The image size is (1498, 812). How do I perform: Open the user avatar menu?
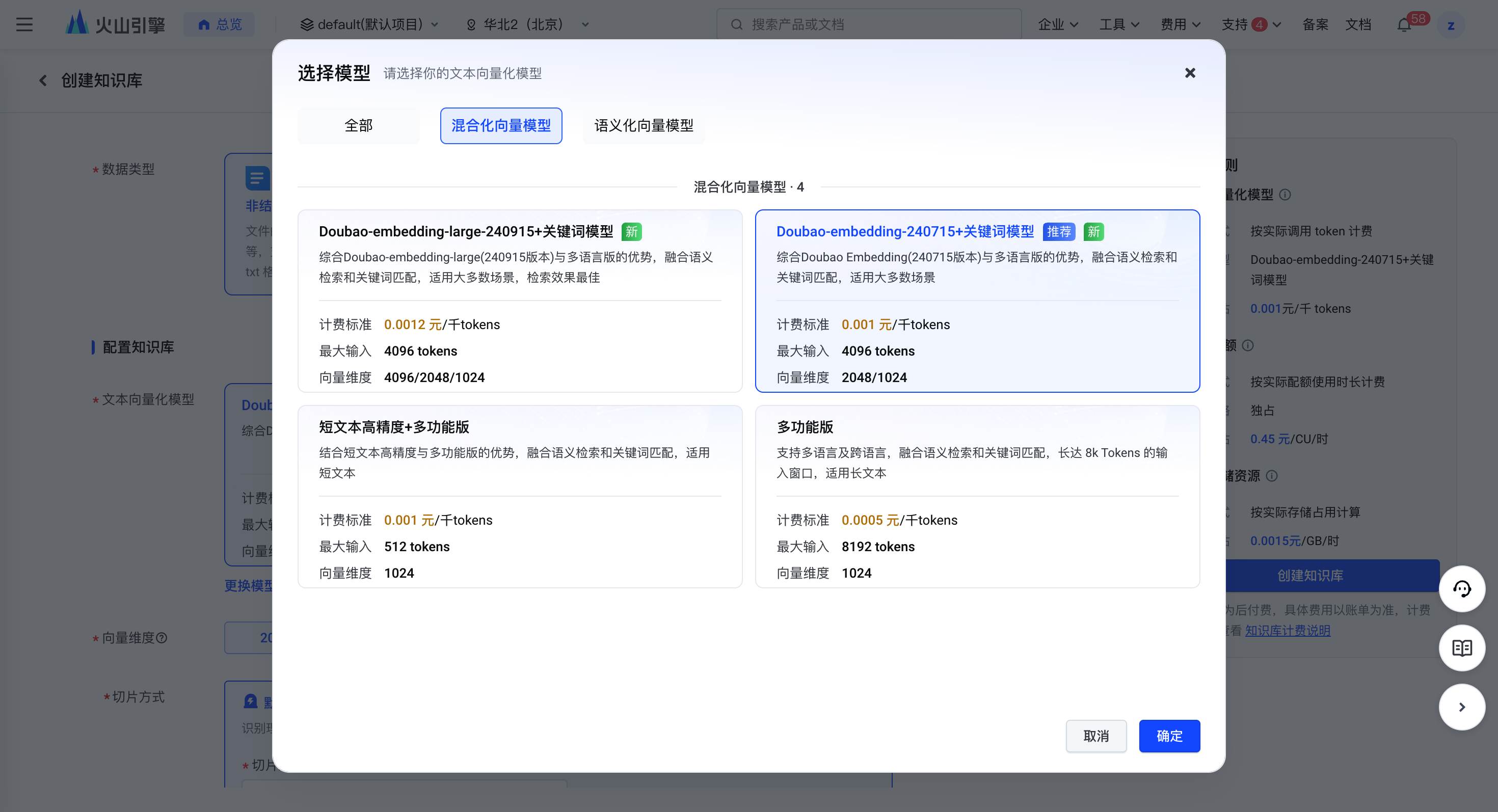(x=1450, y=25)
